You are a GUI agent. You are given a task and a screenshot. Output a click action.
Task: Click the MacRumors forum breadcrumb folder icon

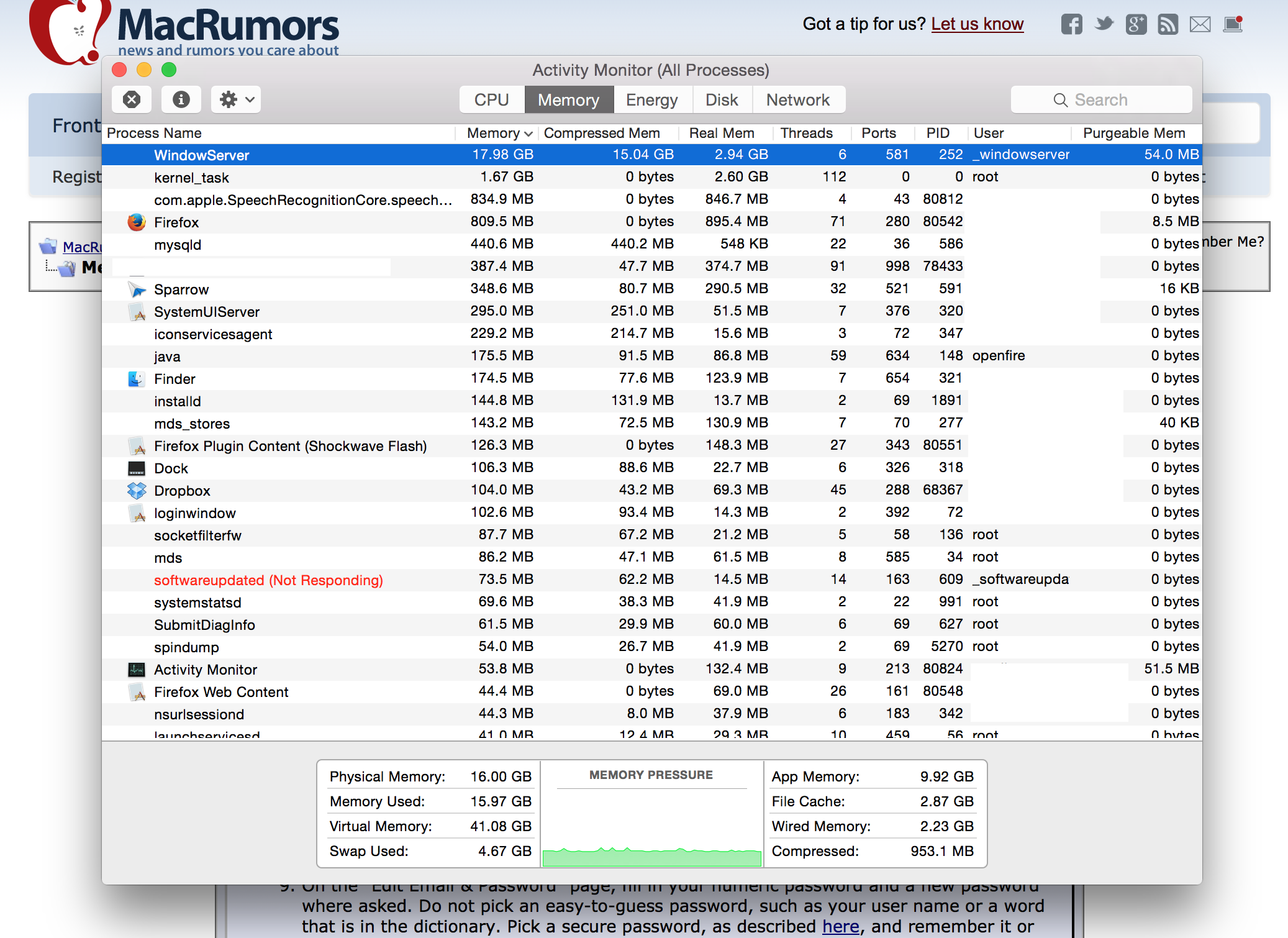pos(48,247)
